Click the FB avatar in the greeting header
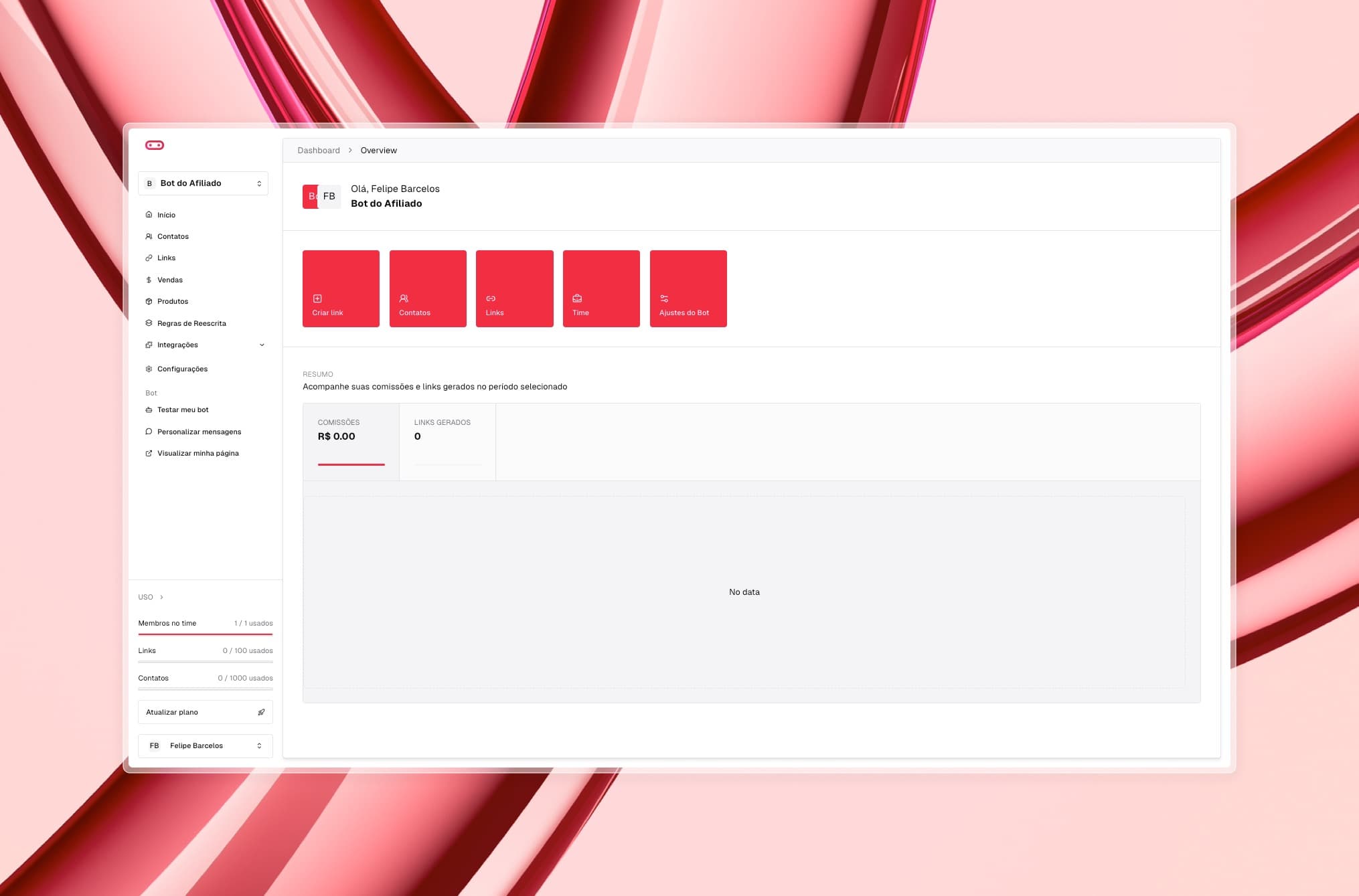The image size is (1359, 896). (x=329, y=196)
